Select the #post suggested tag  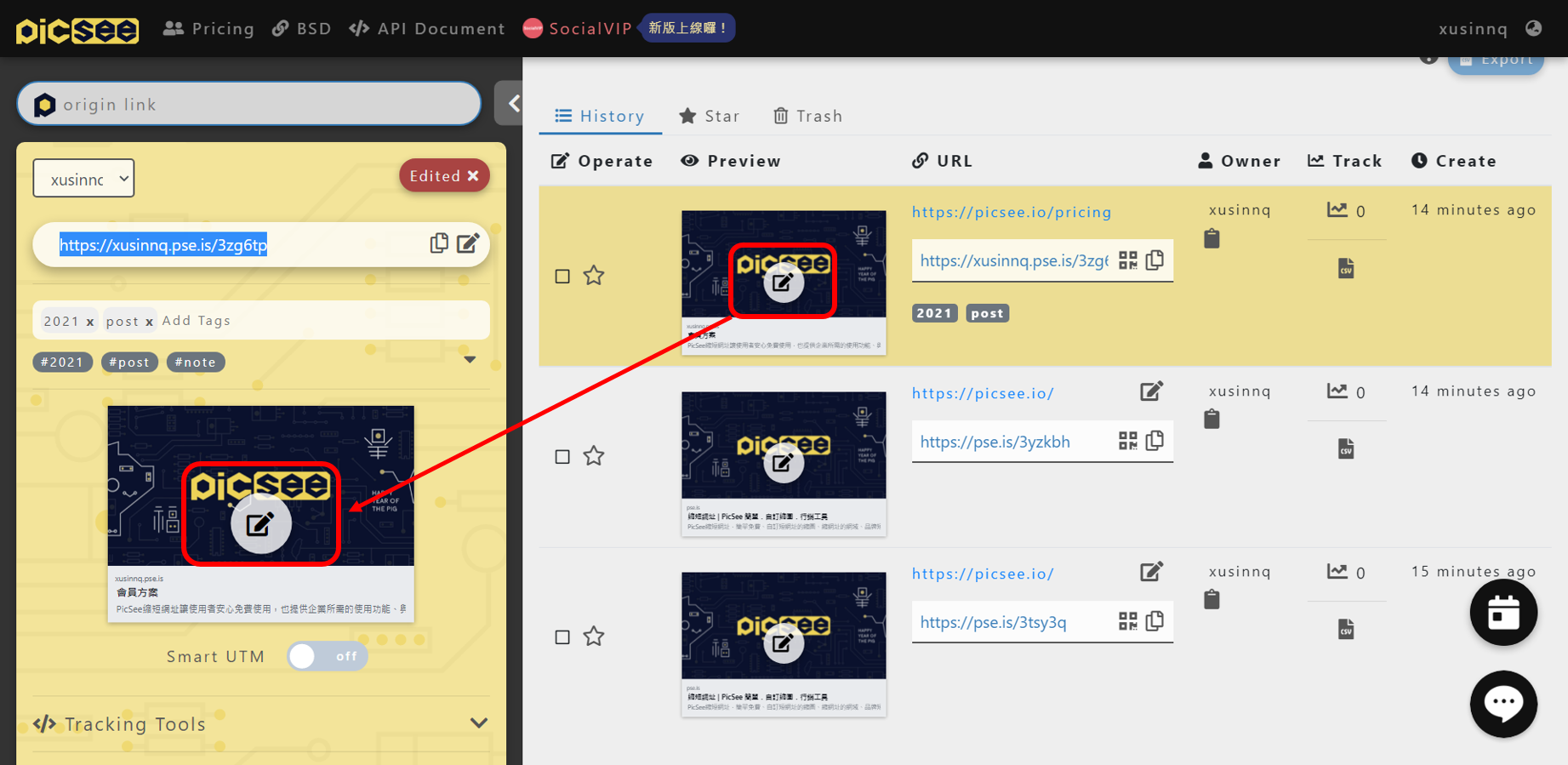coord(129,362)
